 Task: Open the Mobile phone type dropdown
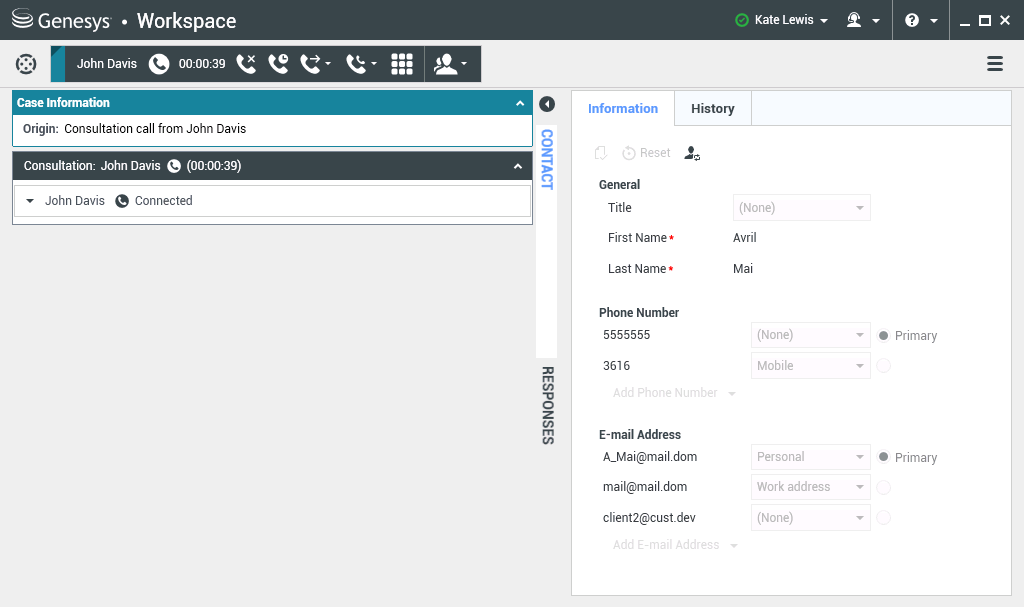click(x=810, y=366)
